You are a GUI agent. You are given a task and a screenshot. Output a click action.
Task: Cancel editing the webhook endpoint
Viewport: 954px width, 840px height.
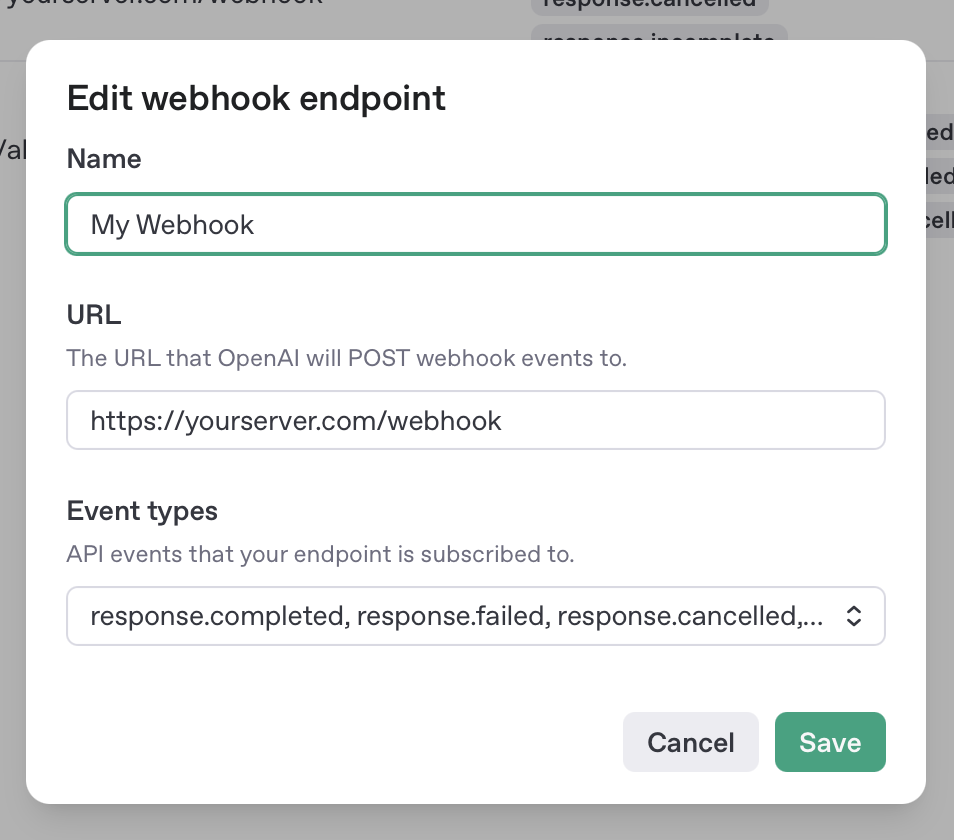click(x=690, y=742)
